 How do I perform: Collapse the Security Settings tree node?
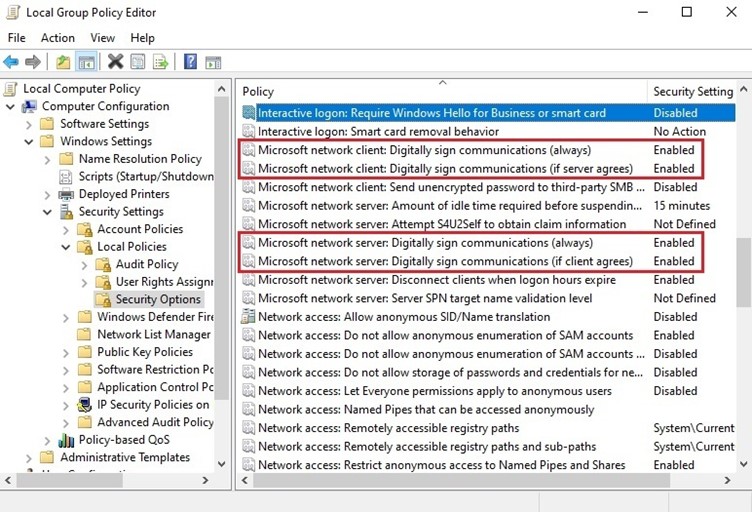[47, 212]
